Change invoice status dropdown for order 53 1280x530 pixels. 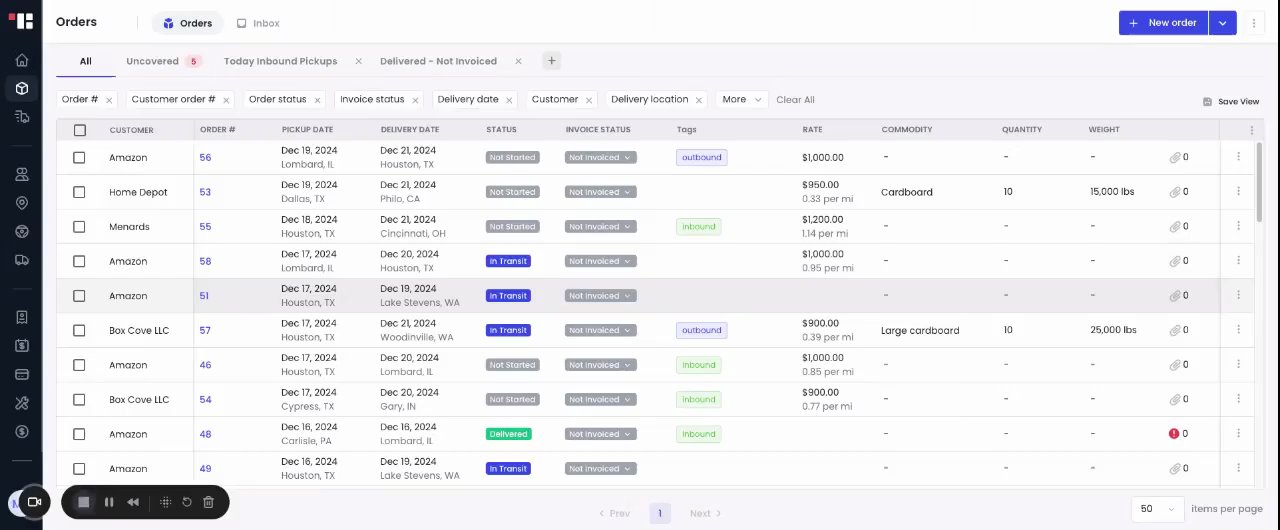point(600,192)
